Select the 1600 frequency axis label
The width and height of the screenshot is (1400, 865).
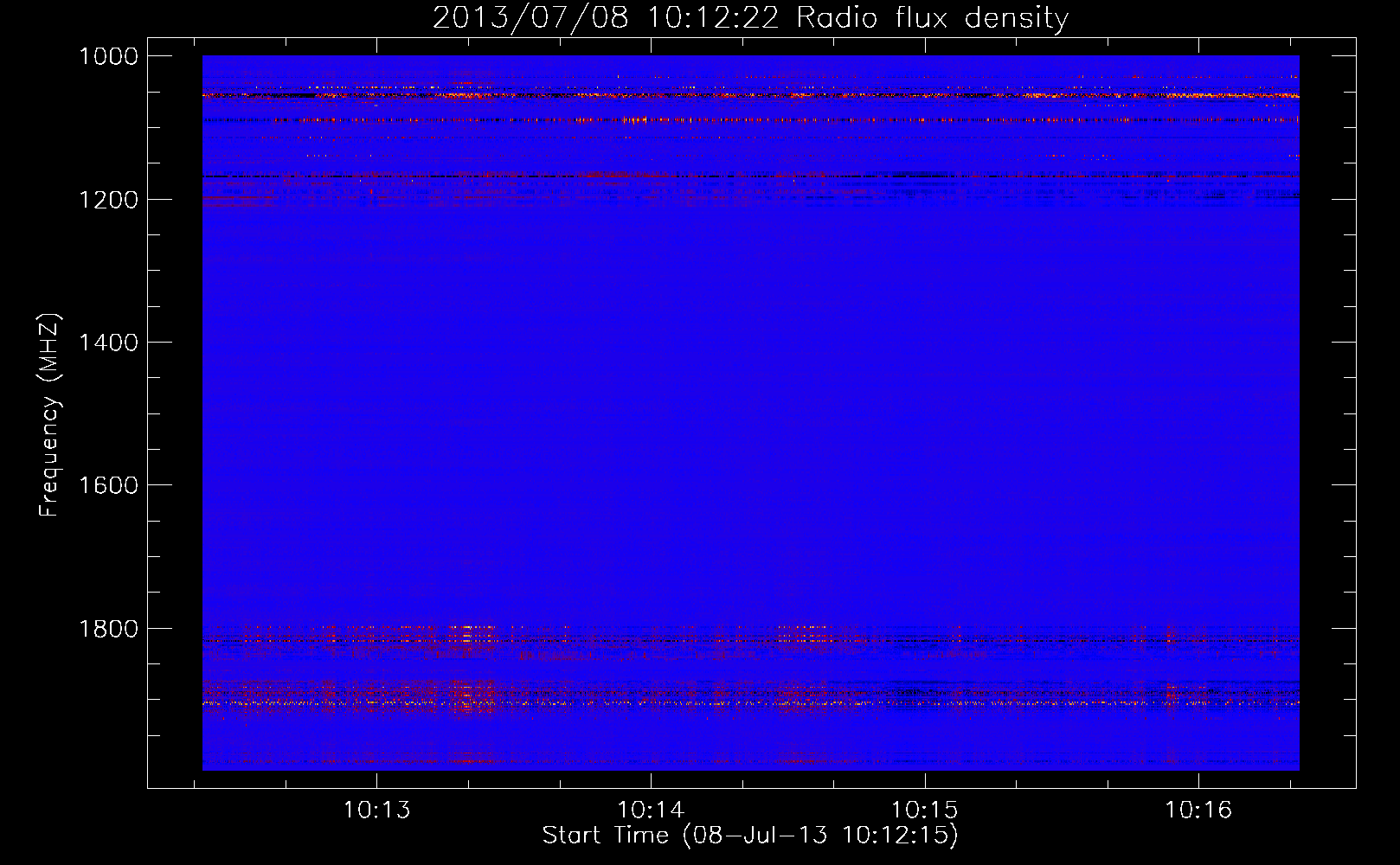click(x=108, y=485)
